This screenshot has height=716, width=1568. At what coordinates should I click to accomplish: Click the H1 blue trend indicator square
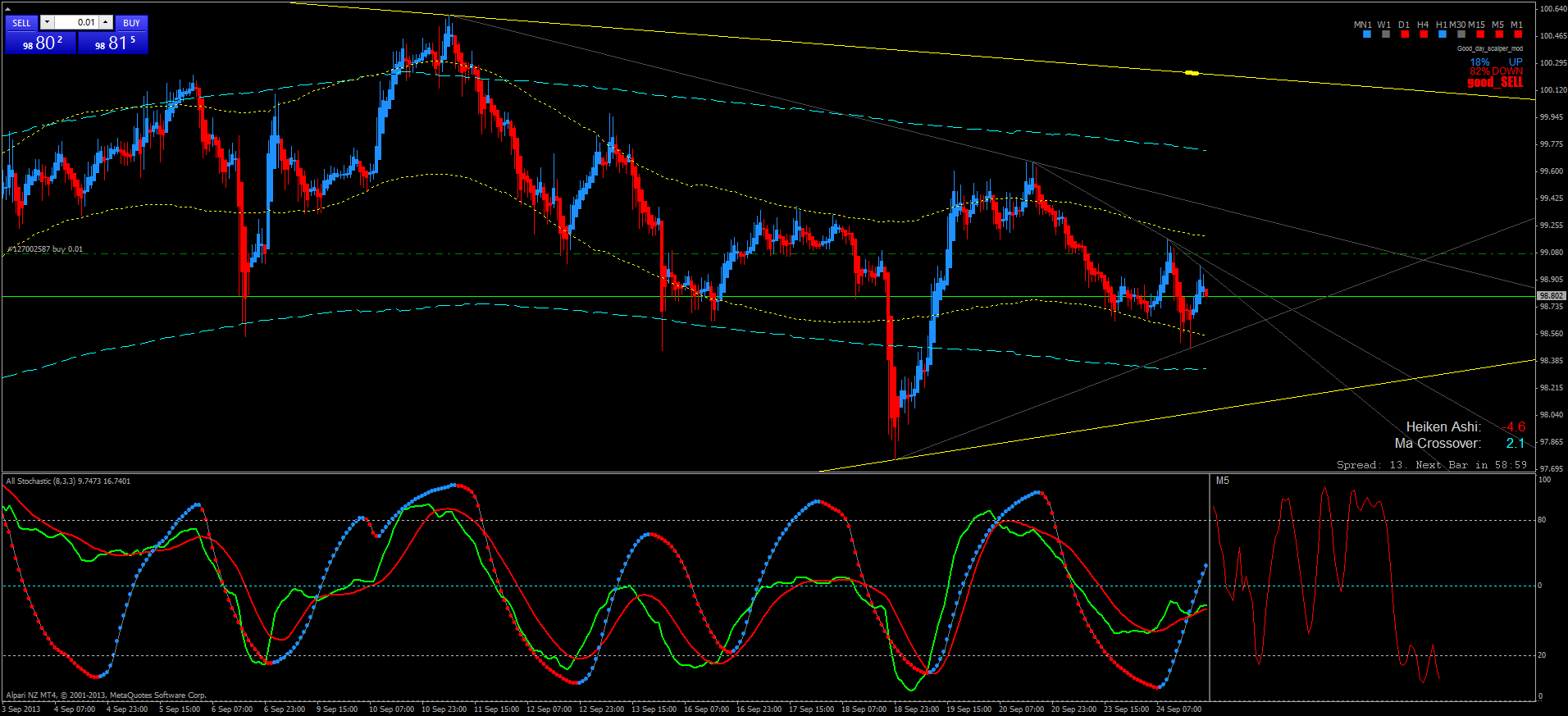[x=1443, y=34]
